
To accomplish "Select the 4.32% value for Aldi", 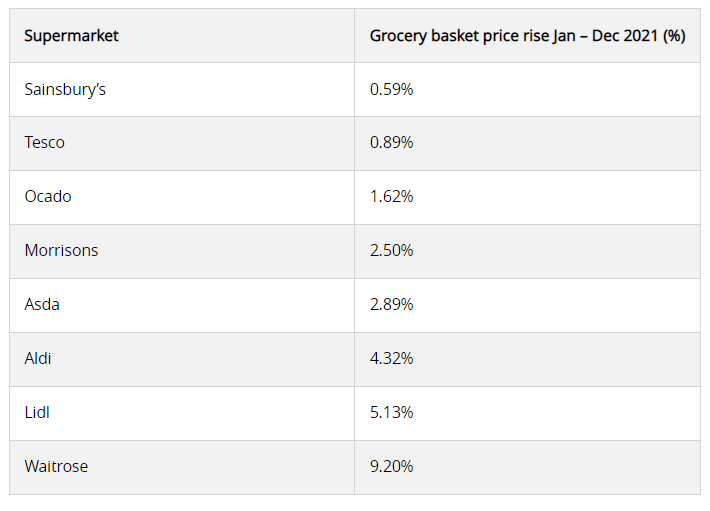I will click(x=391, y=358).
